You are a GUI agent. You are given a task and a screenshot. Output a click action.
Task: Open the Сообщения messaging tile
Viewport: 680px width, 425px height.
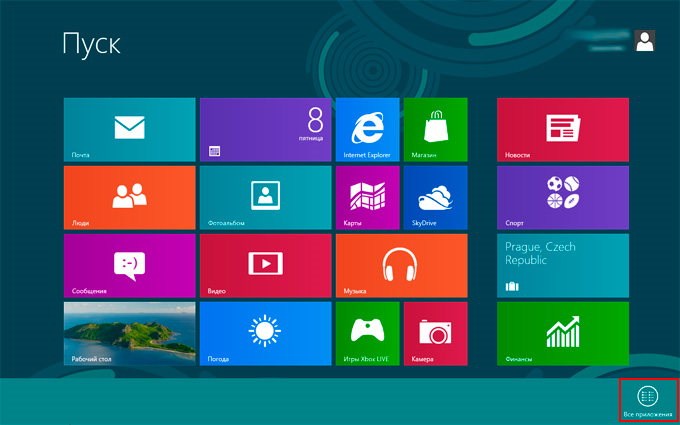pyautogui.click(x=129, y=266)
